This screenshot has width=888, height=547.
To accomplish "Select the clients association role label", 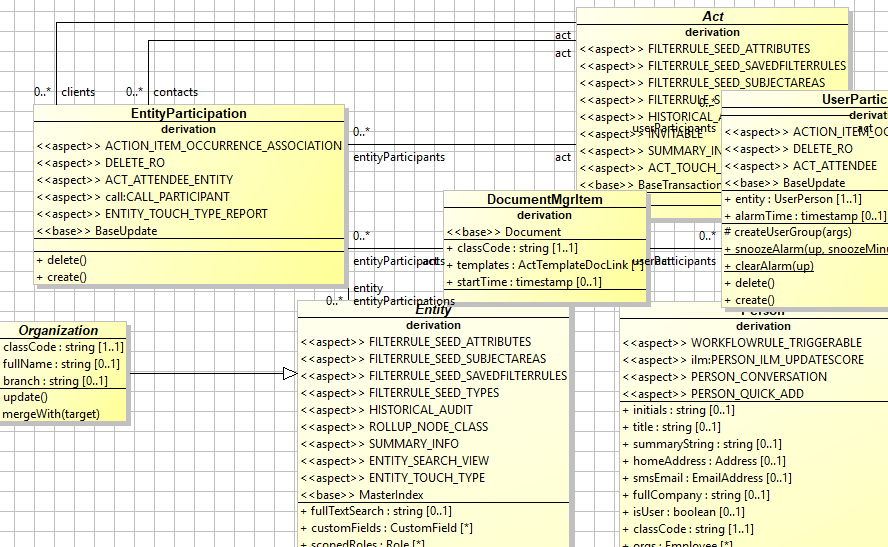I will coord(78,92).
